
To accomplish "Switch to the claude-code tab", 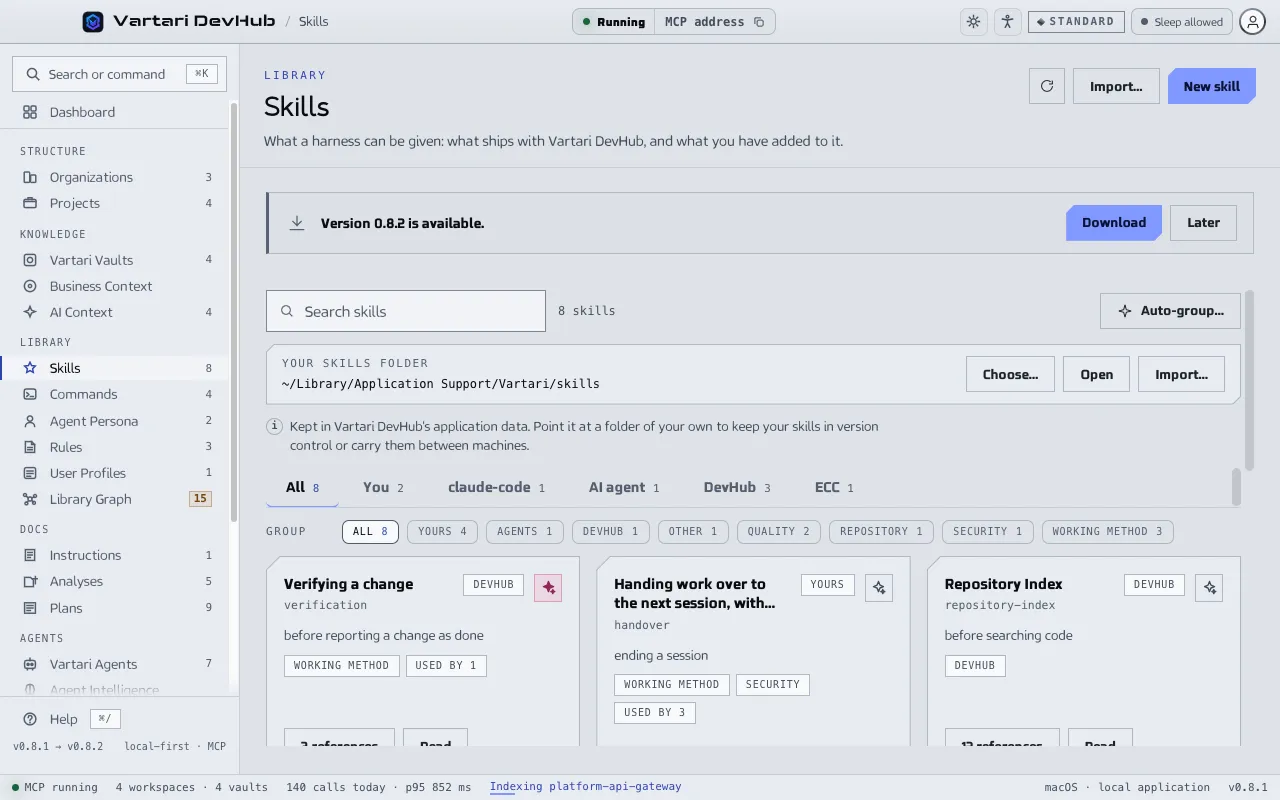I will click(x=496, y=487).
